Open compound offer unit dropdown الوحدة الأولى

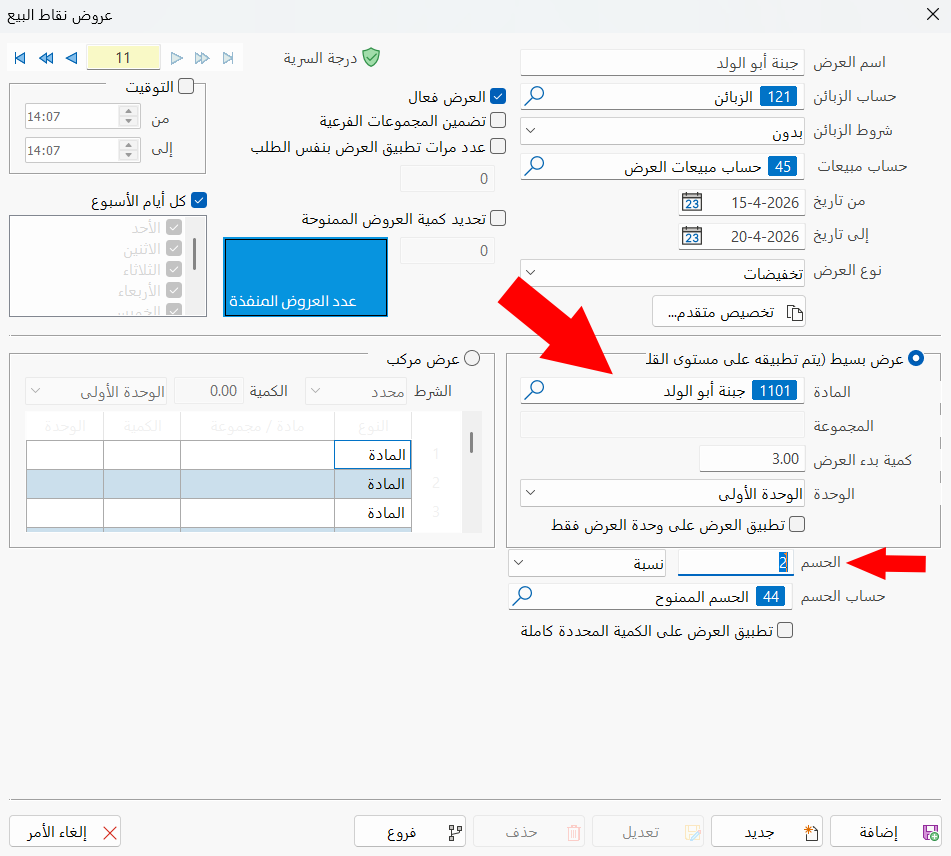[x=96, y=391]
